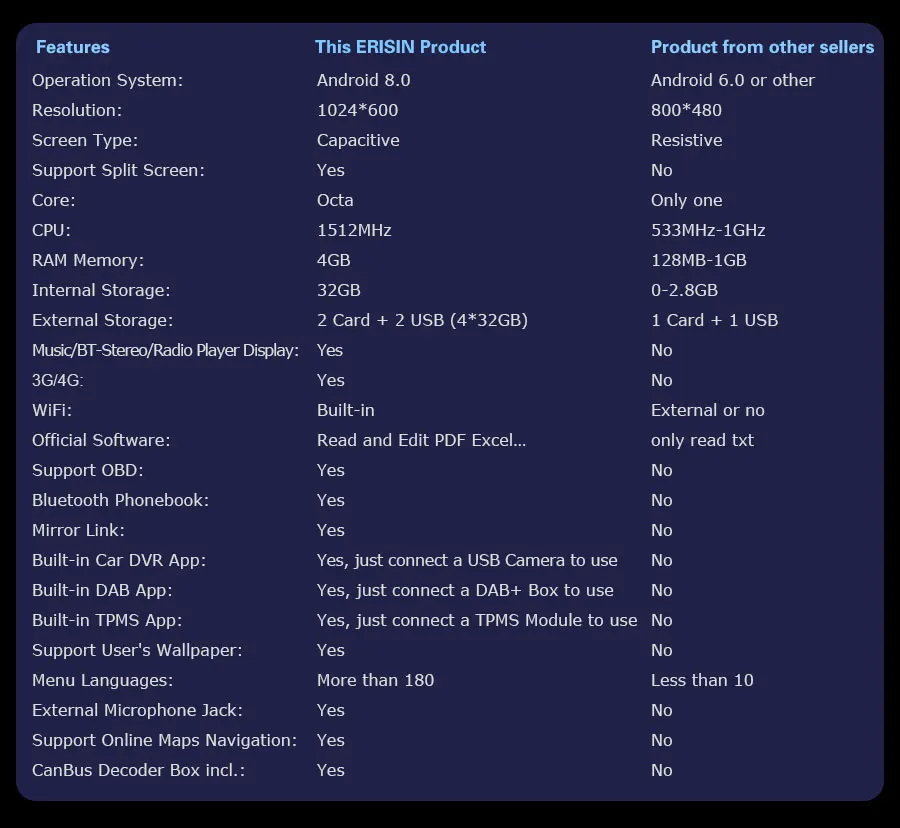The width and height of the screenshot is (900, 828).
Task: Click the Features column header
Action: (x=72, y=47)
